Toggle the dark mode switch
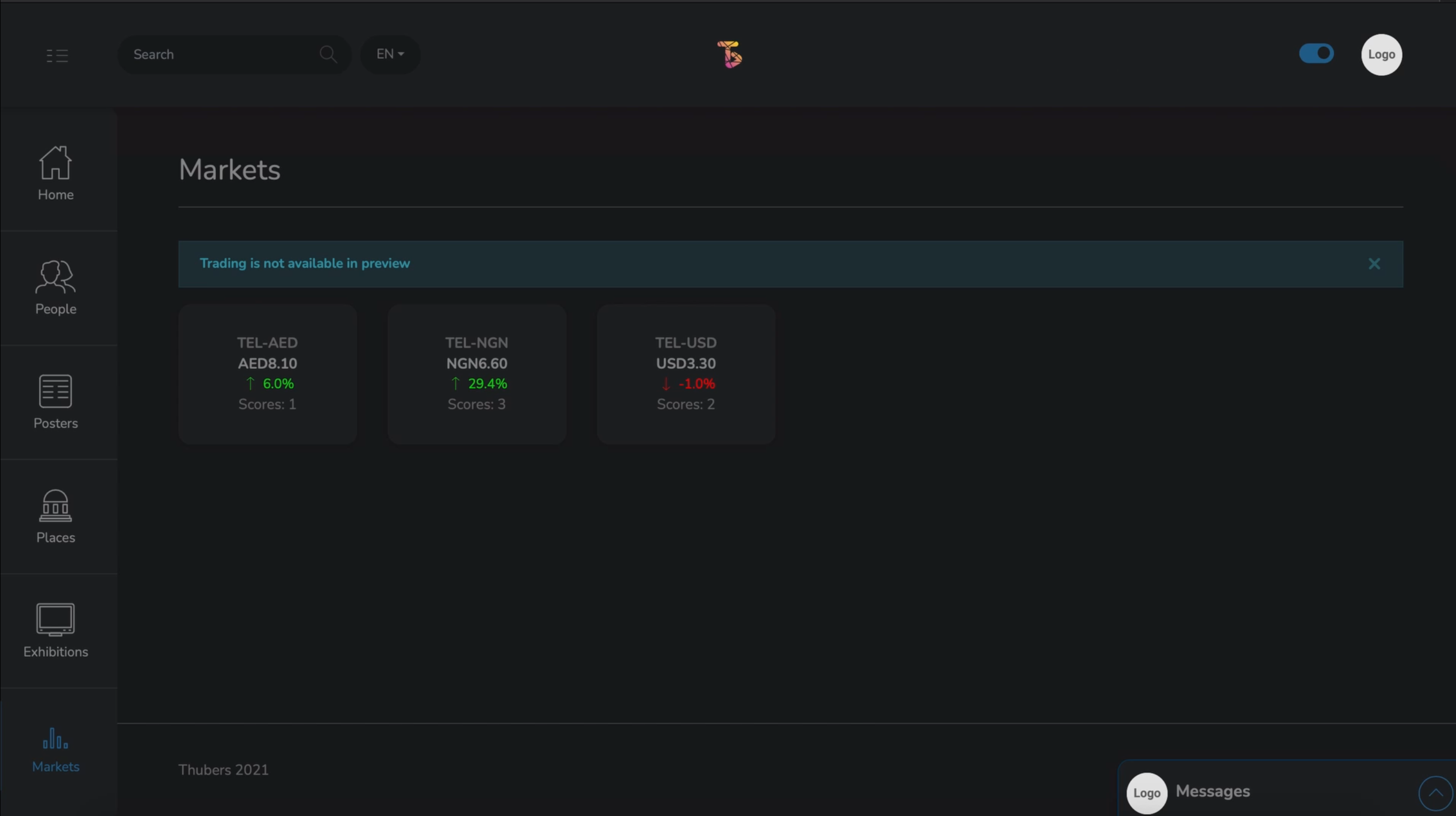This screenshot has height=816, width=1456. (x=1316, y=54)
